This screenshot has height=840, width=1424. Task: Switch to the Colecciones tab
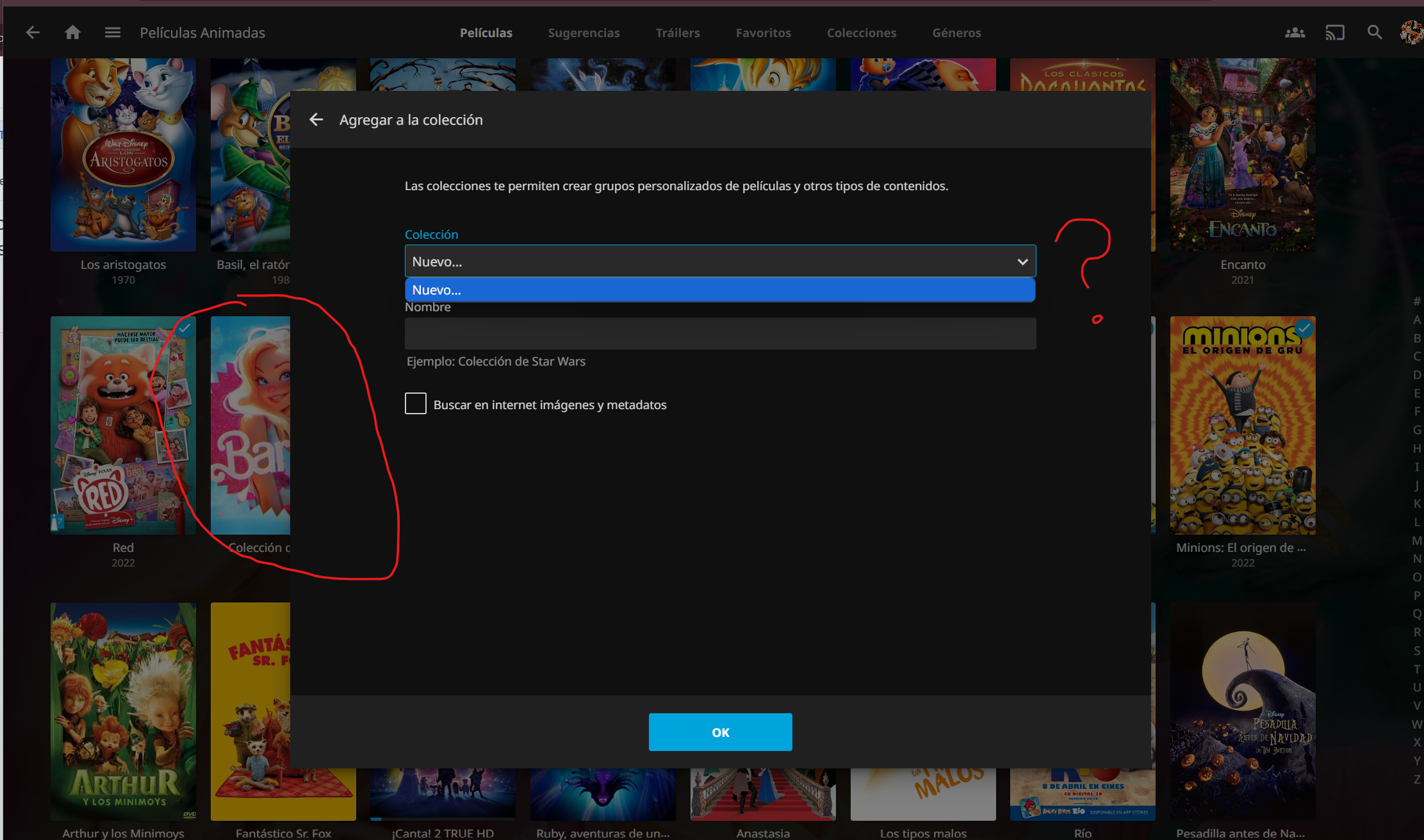[861, 33]
